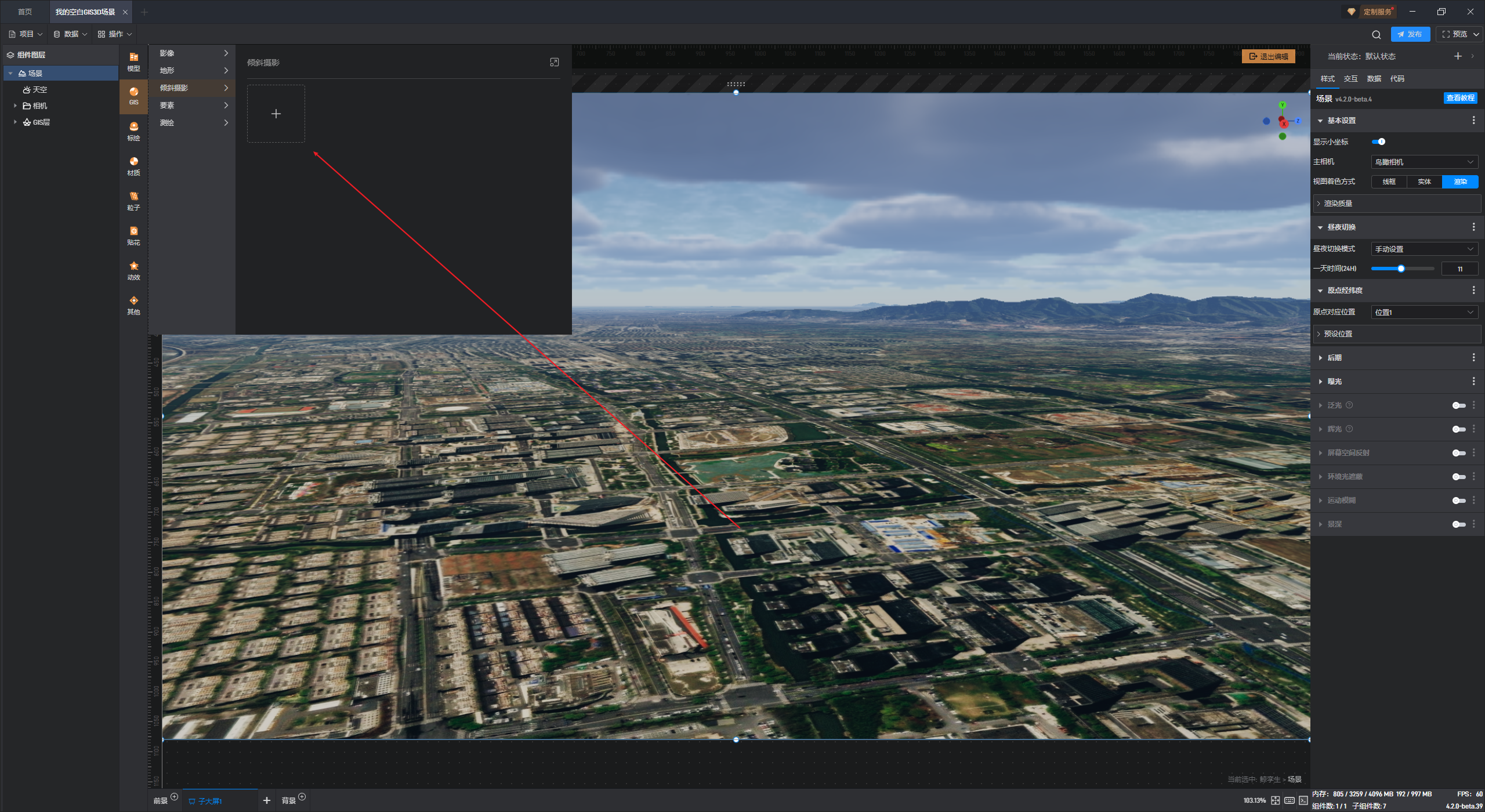Click the search magnifier icon in toolbar

(1376, 34)
